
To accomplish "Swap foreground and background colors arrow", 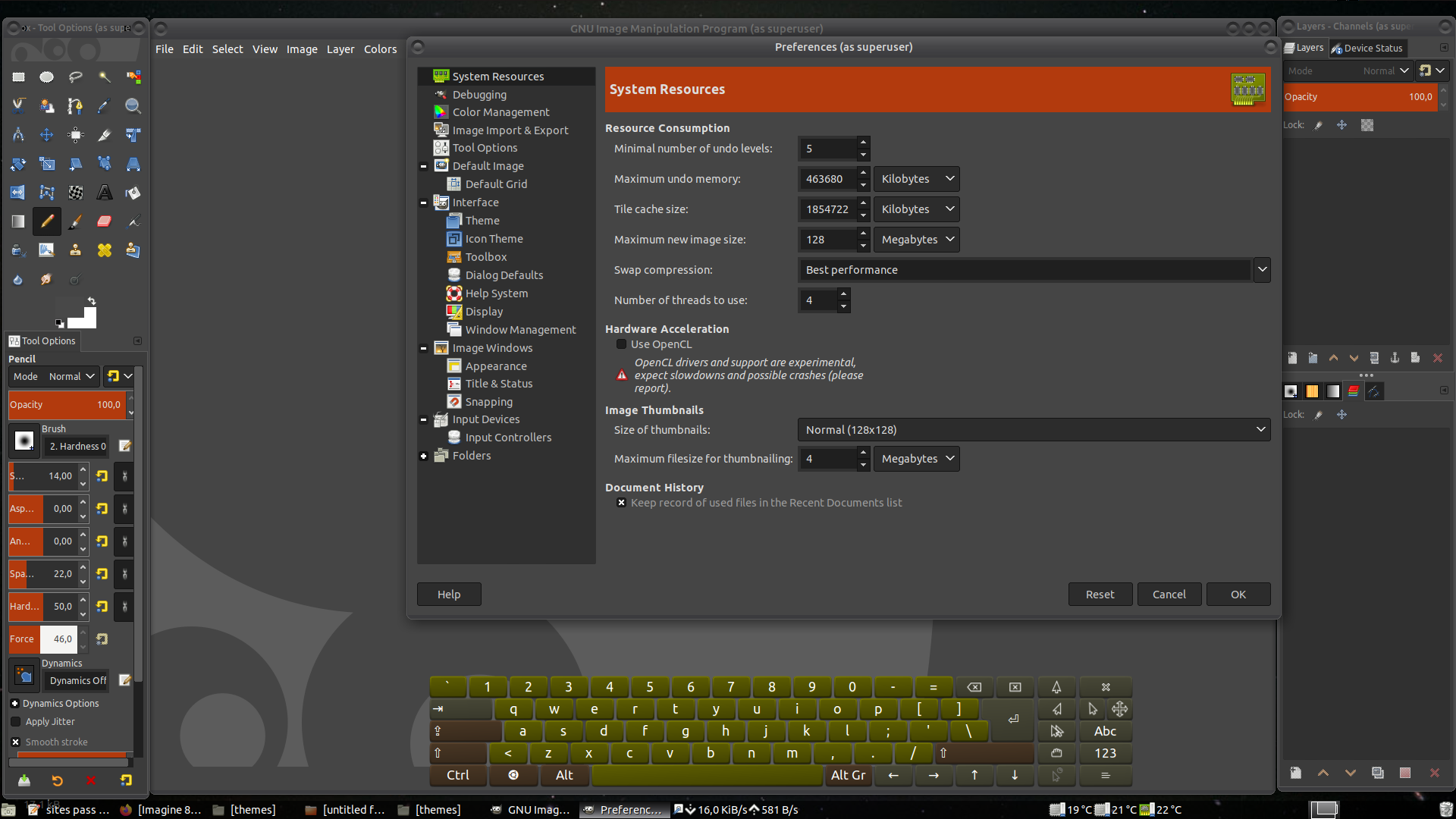I will (x=92, y=301).
